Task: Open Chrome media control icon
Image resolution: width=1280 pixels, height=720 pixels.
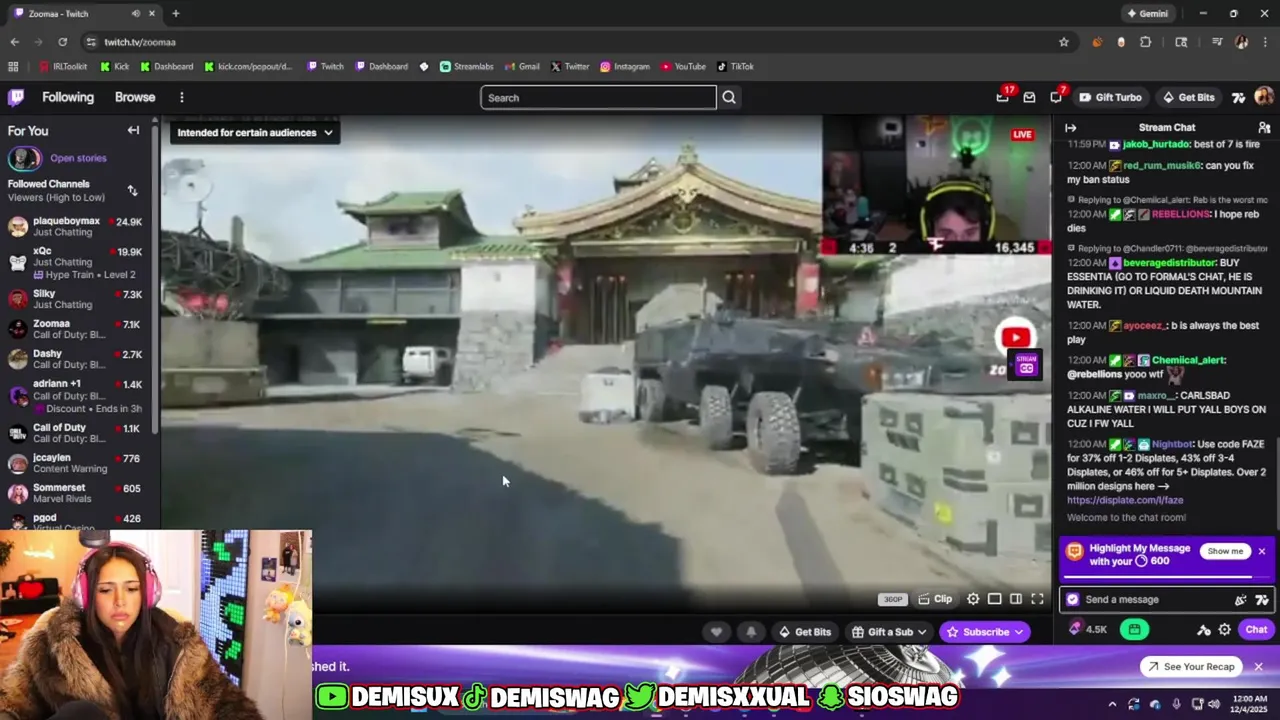Action: point(1217,42)
